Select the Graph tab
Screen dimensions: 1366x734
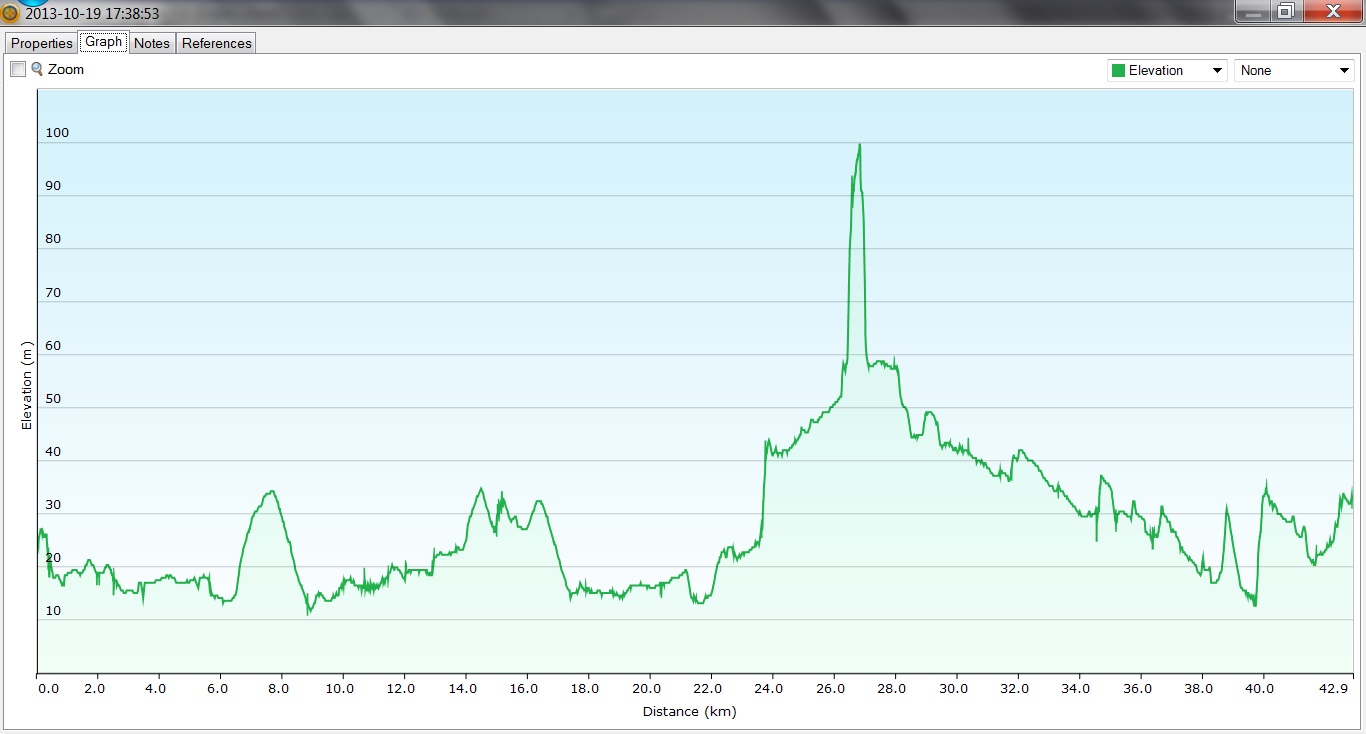tap(103, 42)
